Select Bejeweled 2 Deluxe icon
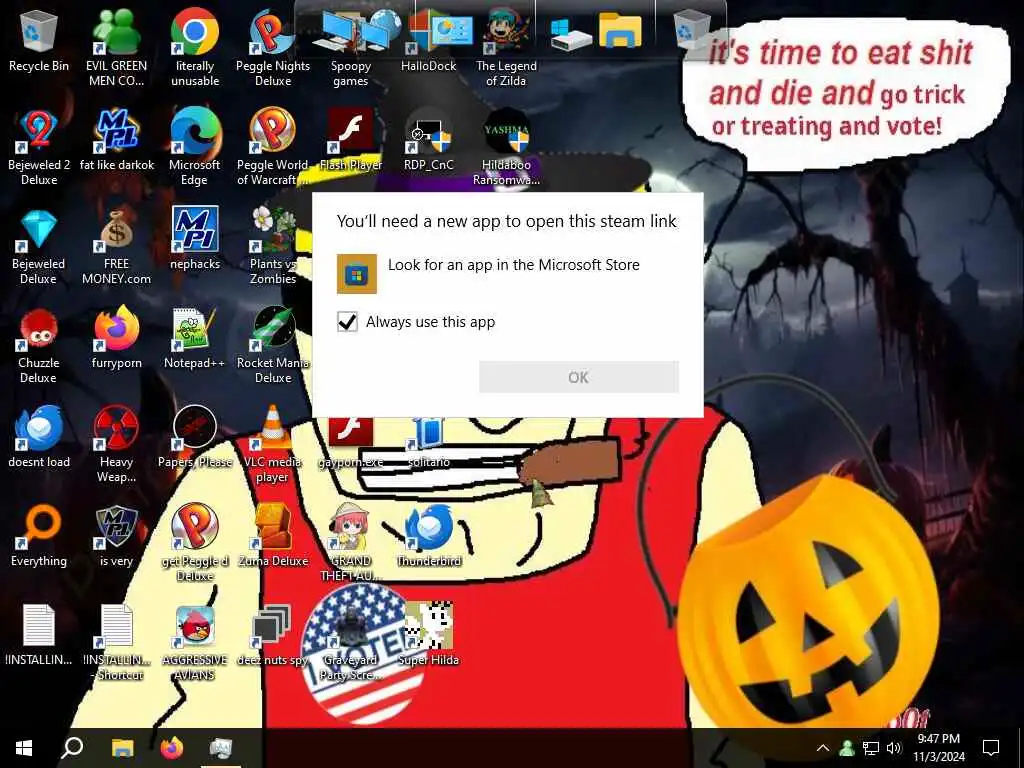This screenshot has width=1024, height=768. [39, 130]
